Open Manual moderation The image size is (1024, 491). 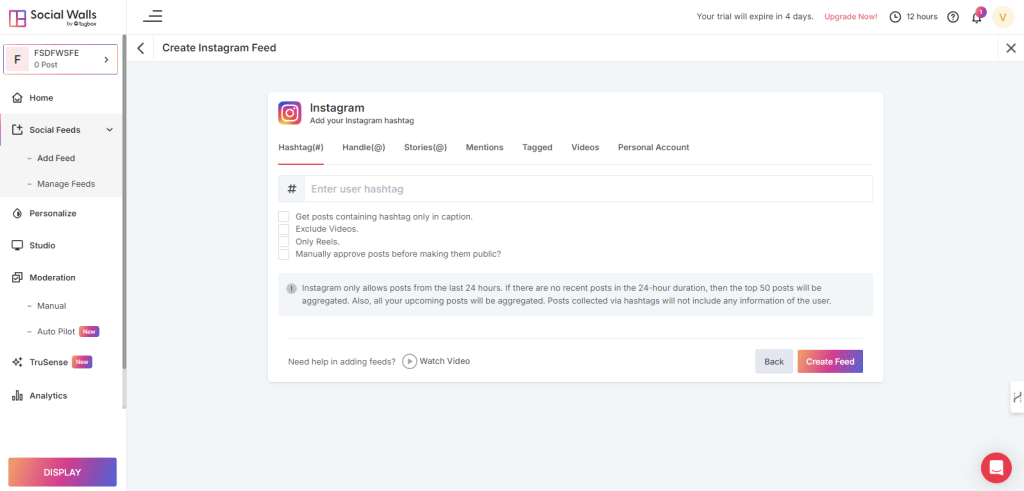tap(52, 306)
